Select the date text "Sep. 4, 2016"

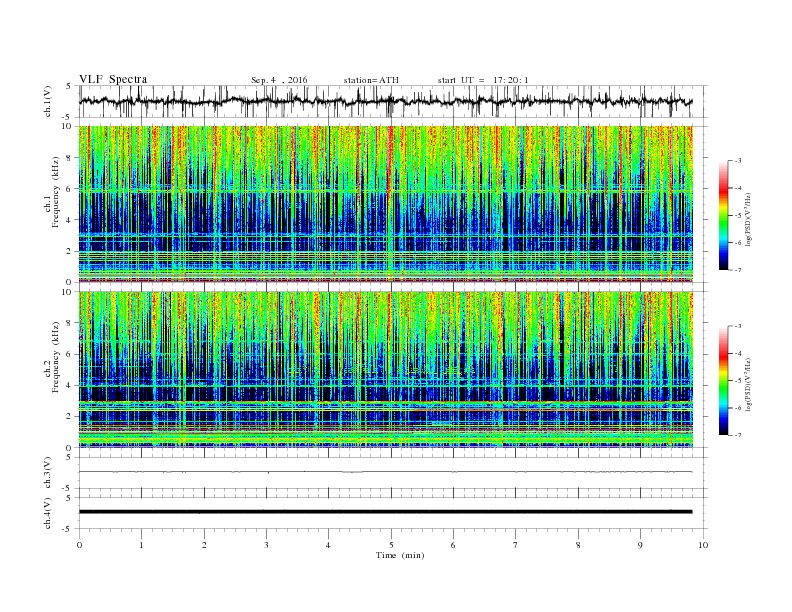point(279,80)
